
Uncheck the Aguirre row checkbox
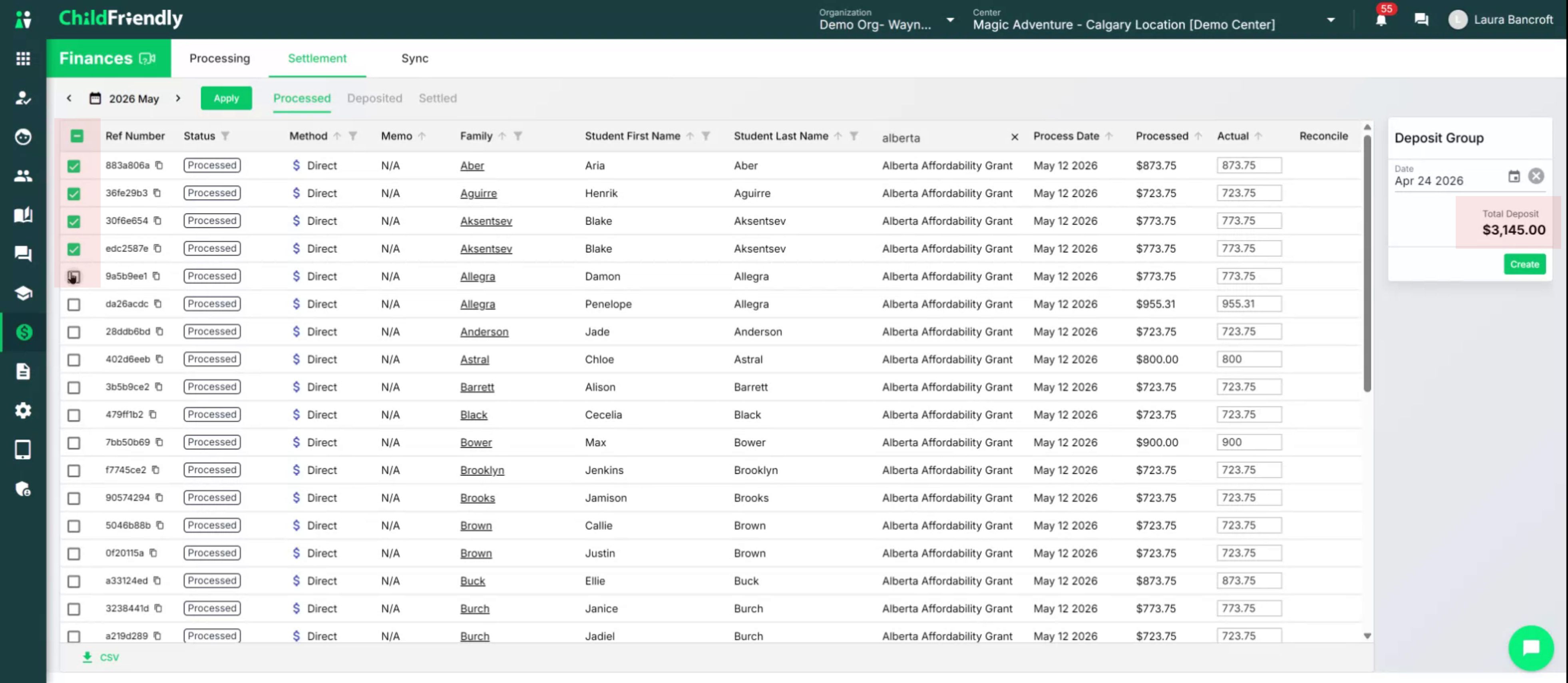pyautogui.click(x=74, y=194)
